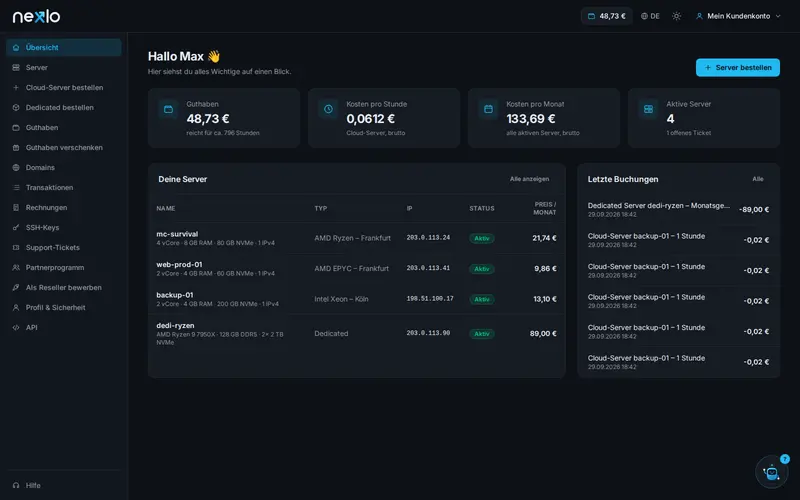800x500 pixels.
Task: Click the wallet icon in Guthaben card
Action: coord(168,109)
